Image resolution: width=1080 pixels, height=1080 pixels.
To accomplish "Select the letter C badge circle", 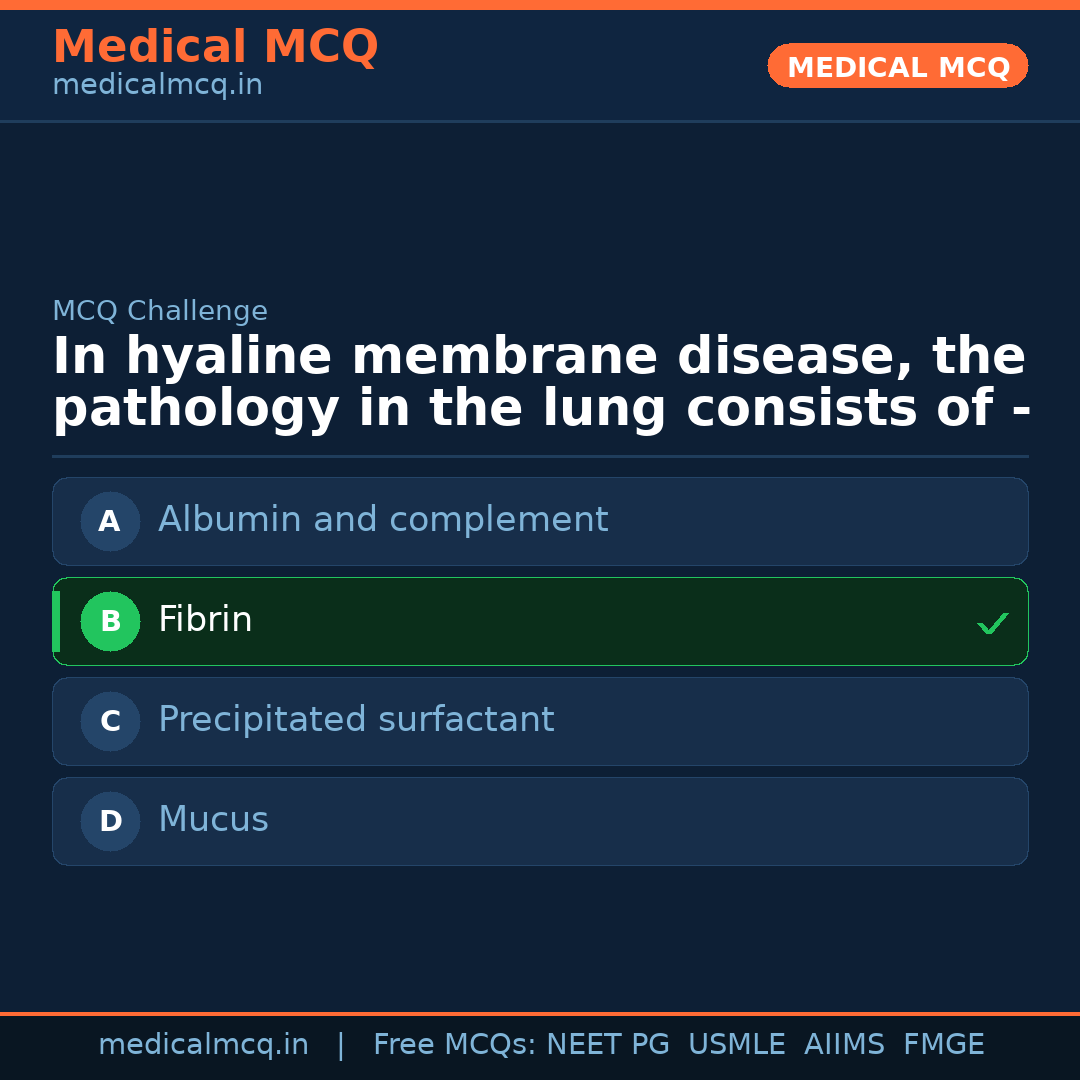I will (x=110, y=721).
